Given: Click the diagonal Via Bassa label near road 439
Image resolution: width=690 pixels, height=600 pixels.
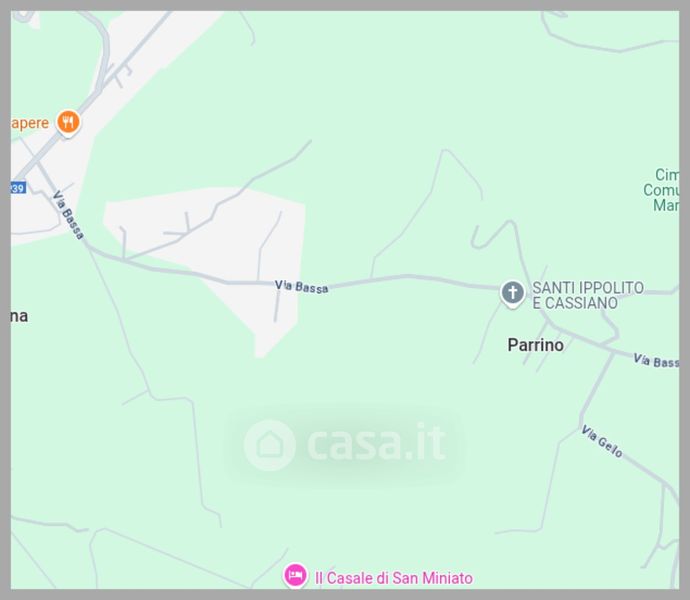Looking at the screenshot, I should tap(68, 215).
